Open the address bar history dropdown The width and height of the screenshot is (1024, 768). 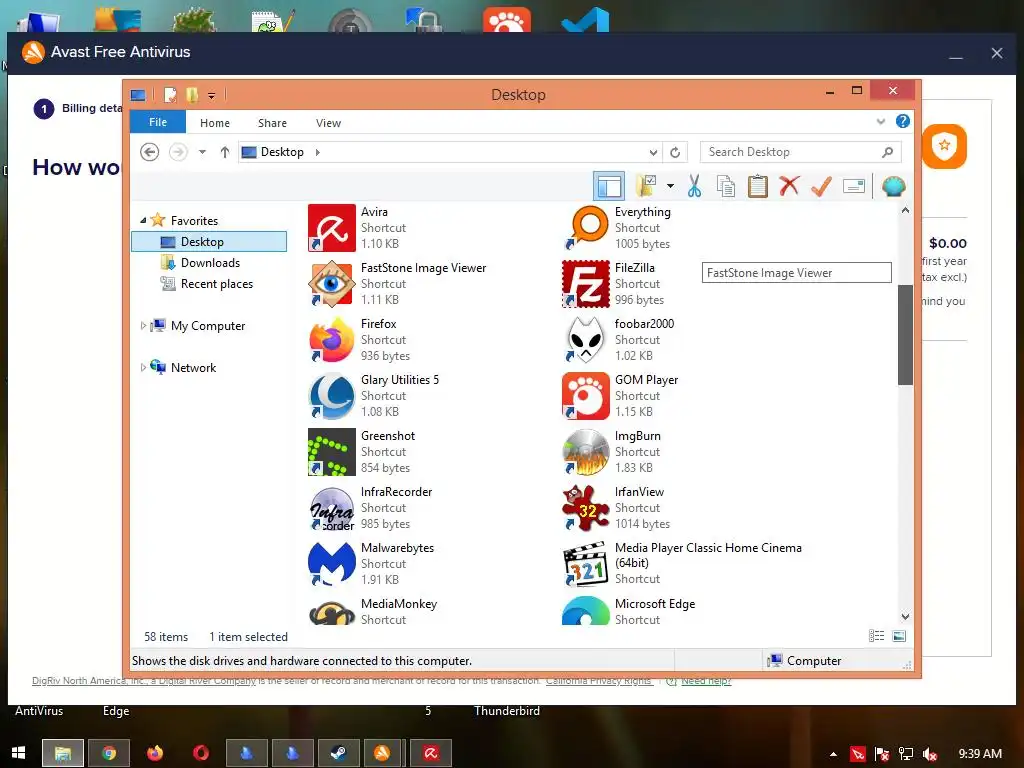(653, 152)
